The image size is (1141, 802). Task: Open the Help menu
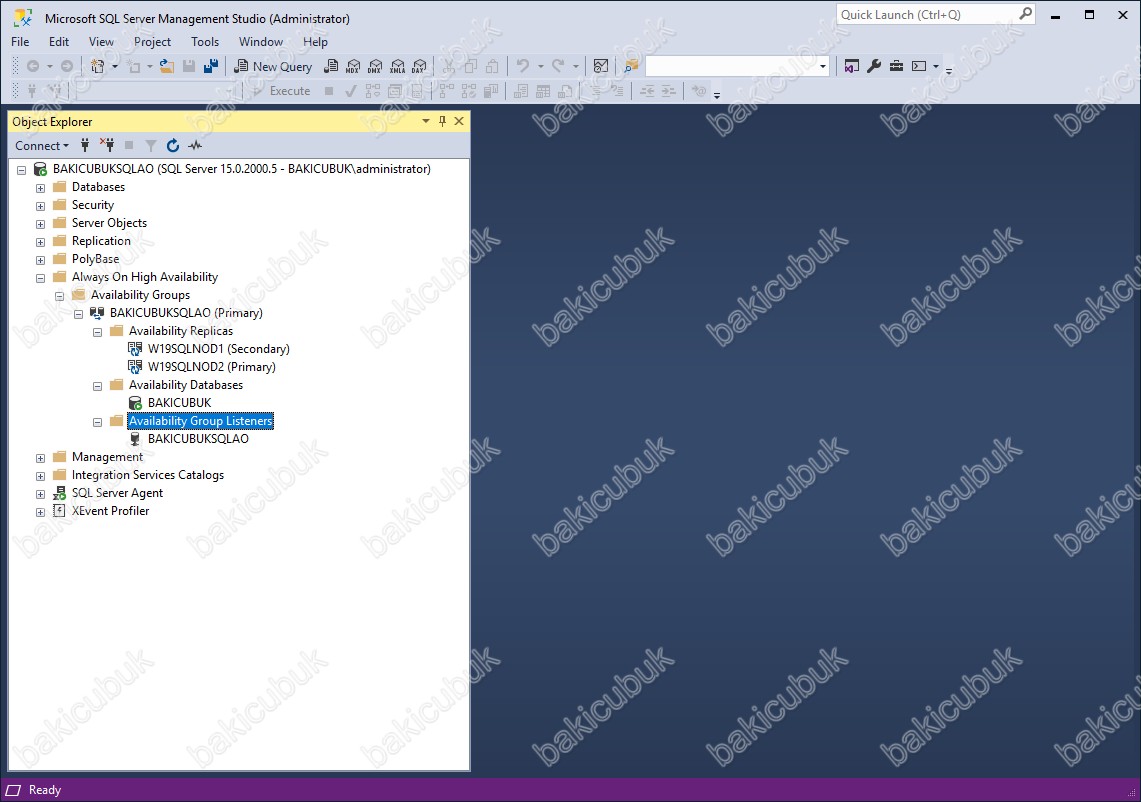315,41
